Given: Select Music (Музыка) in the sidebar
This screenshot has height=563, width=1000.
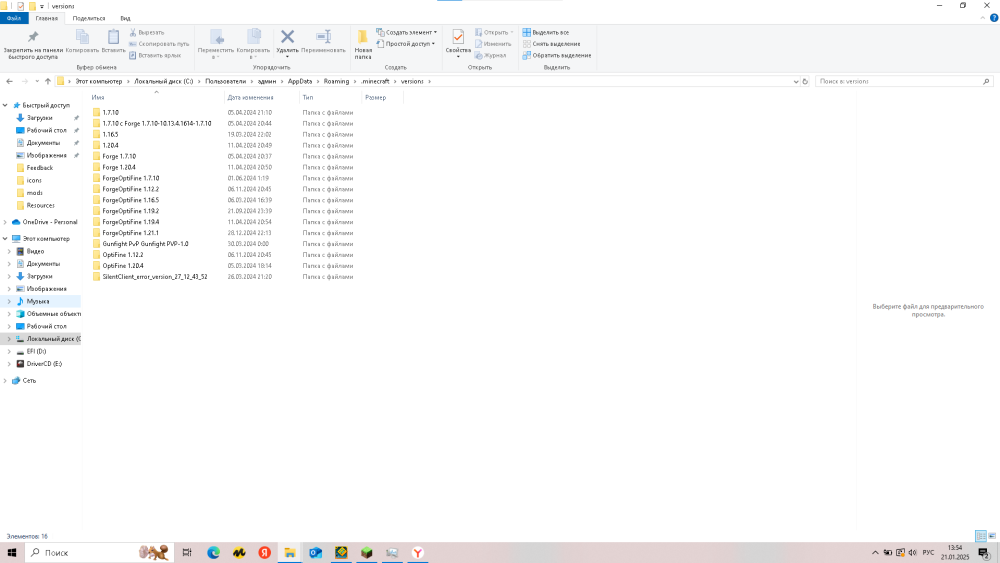Looking at the screenshot, I should (38, 301).
